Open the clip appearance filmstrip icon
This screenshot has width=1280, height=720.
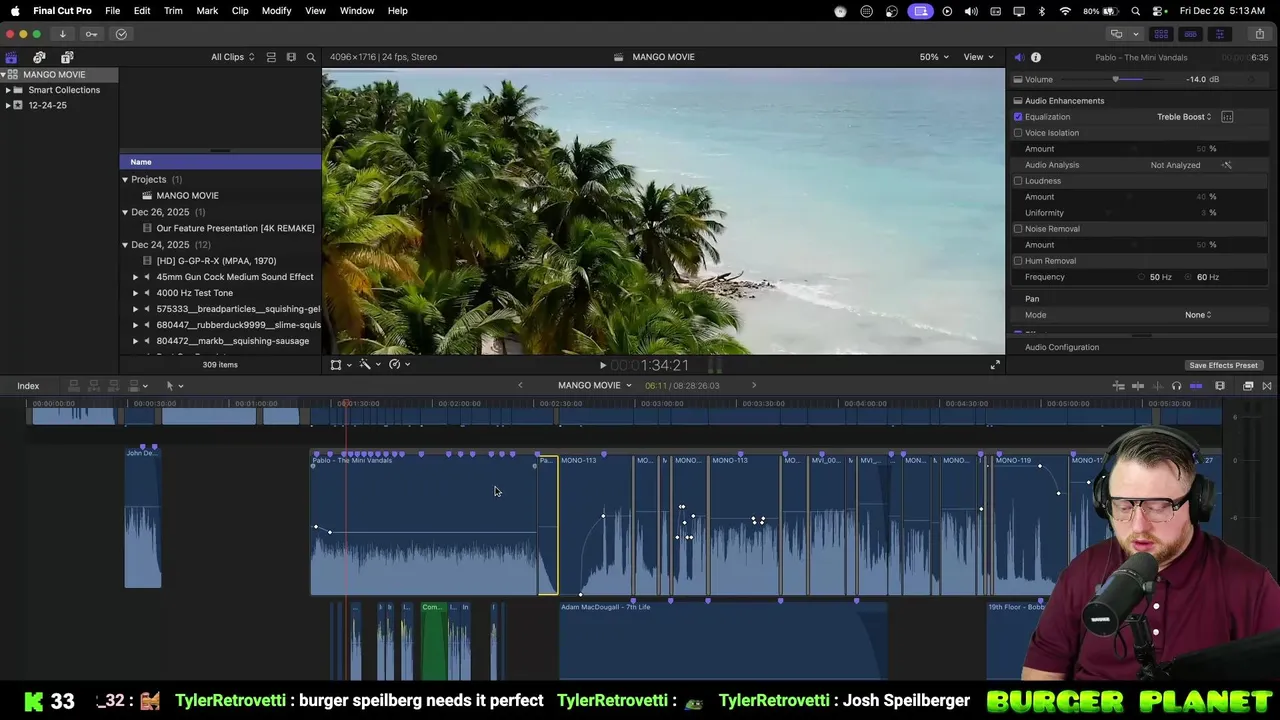[x=1220, y=386]
